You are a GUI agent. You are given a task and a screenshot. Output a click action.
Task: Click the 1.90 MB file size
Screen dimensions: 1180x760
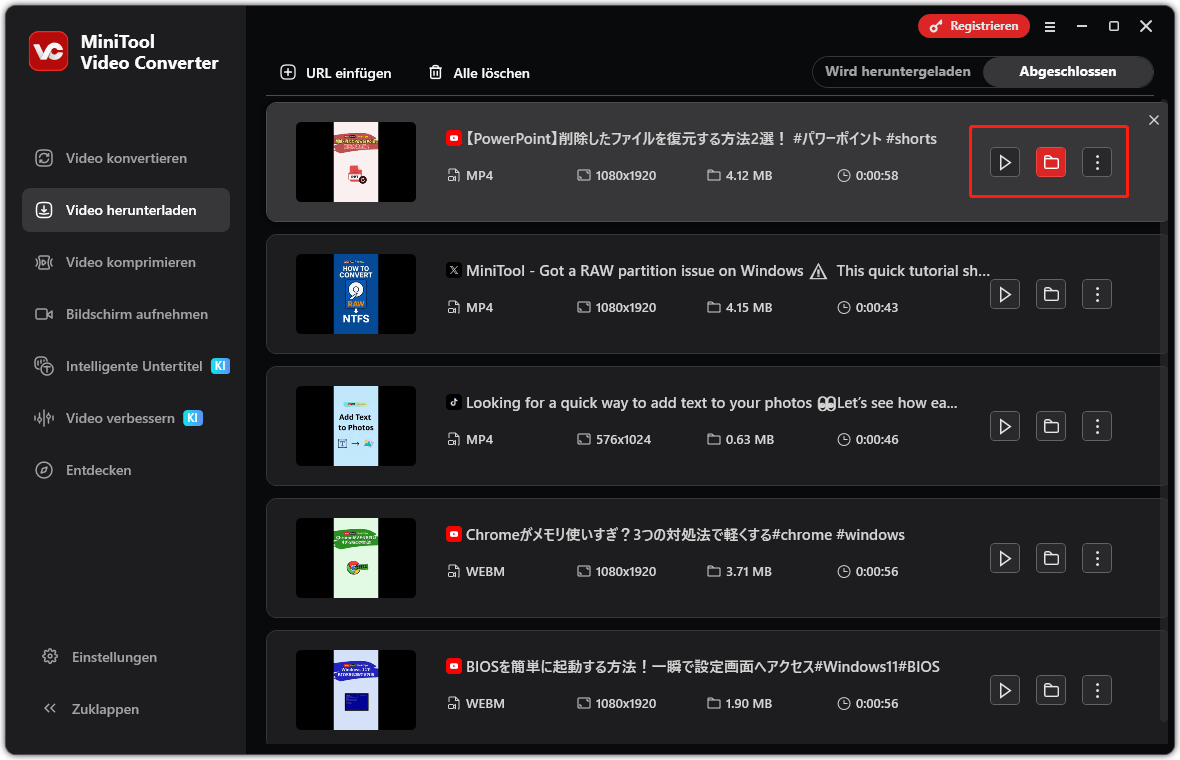(749, 704)
